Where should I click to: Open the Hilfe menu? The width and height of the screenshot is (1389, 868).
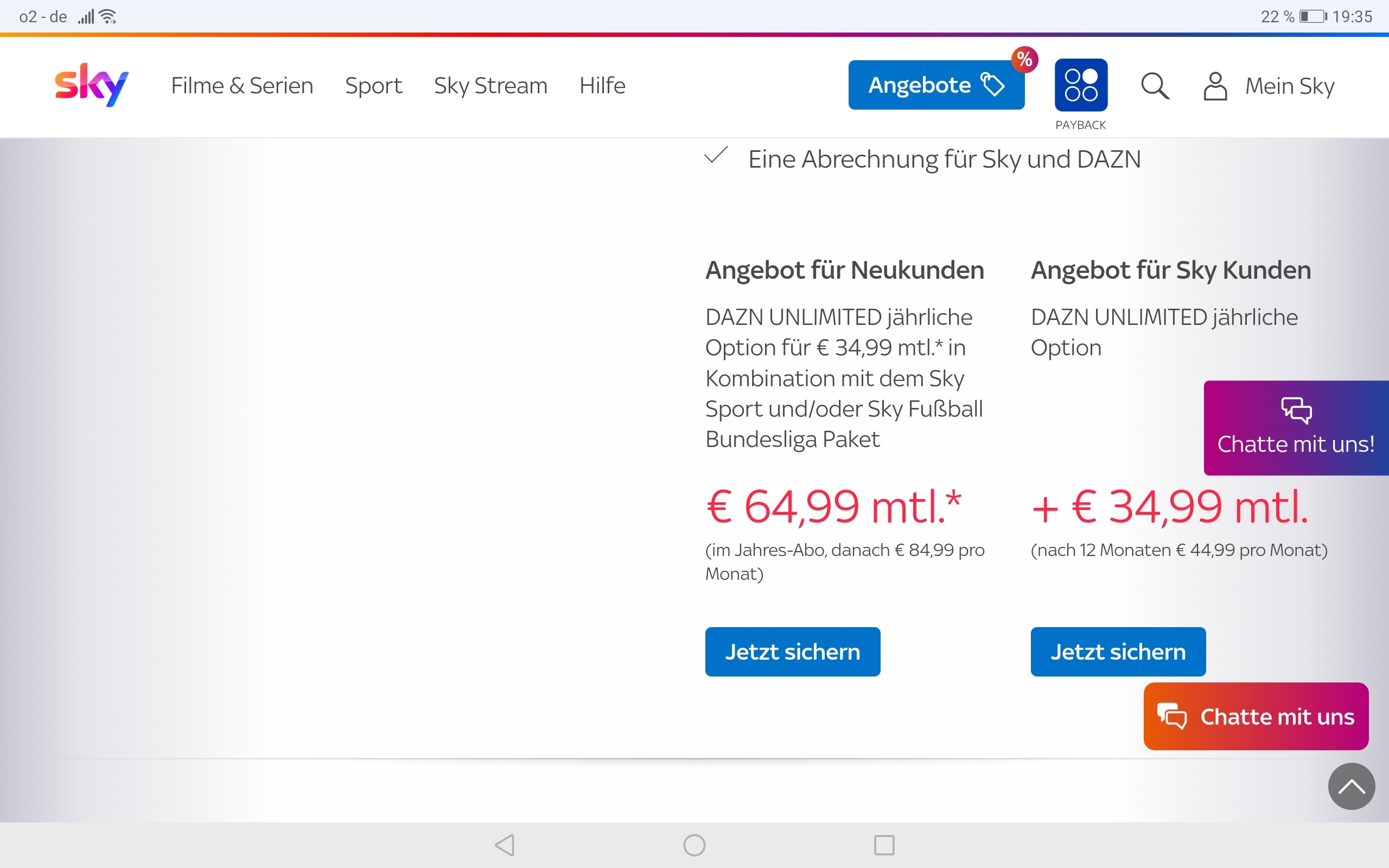tap(602, 86)
